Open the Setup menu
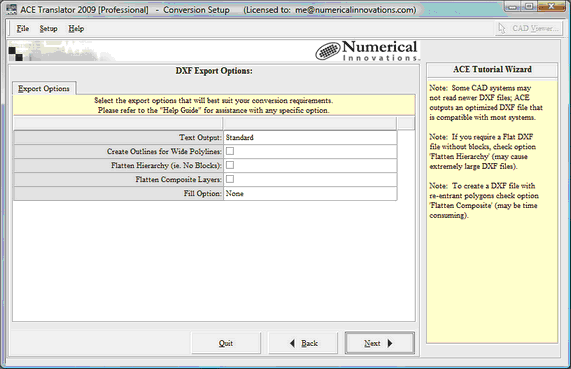 (48, 28)
